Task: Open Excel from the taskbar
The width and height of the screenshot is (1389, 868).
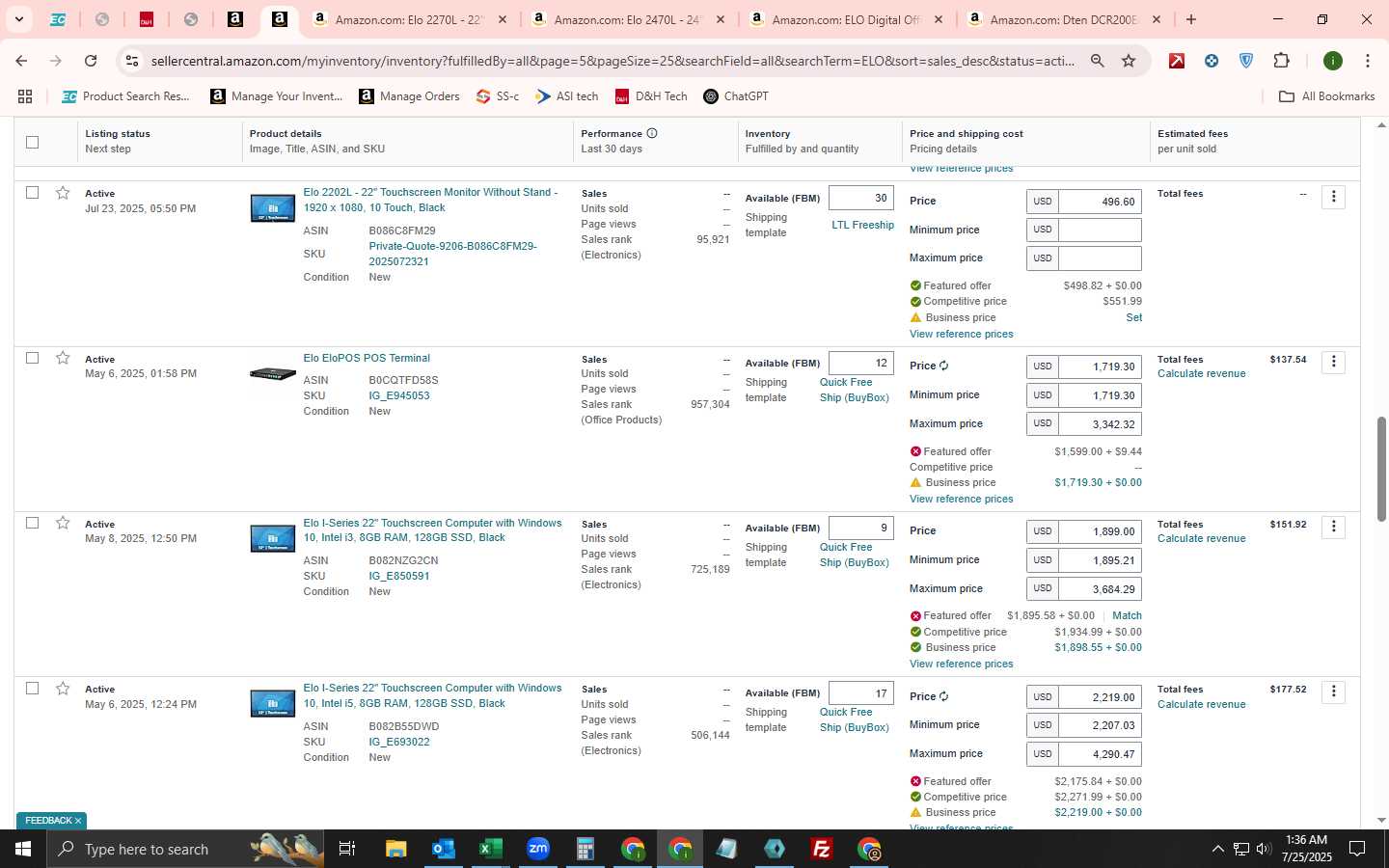Action: [490, 849]
